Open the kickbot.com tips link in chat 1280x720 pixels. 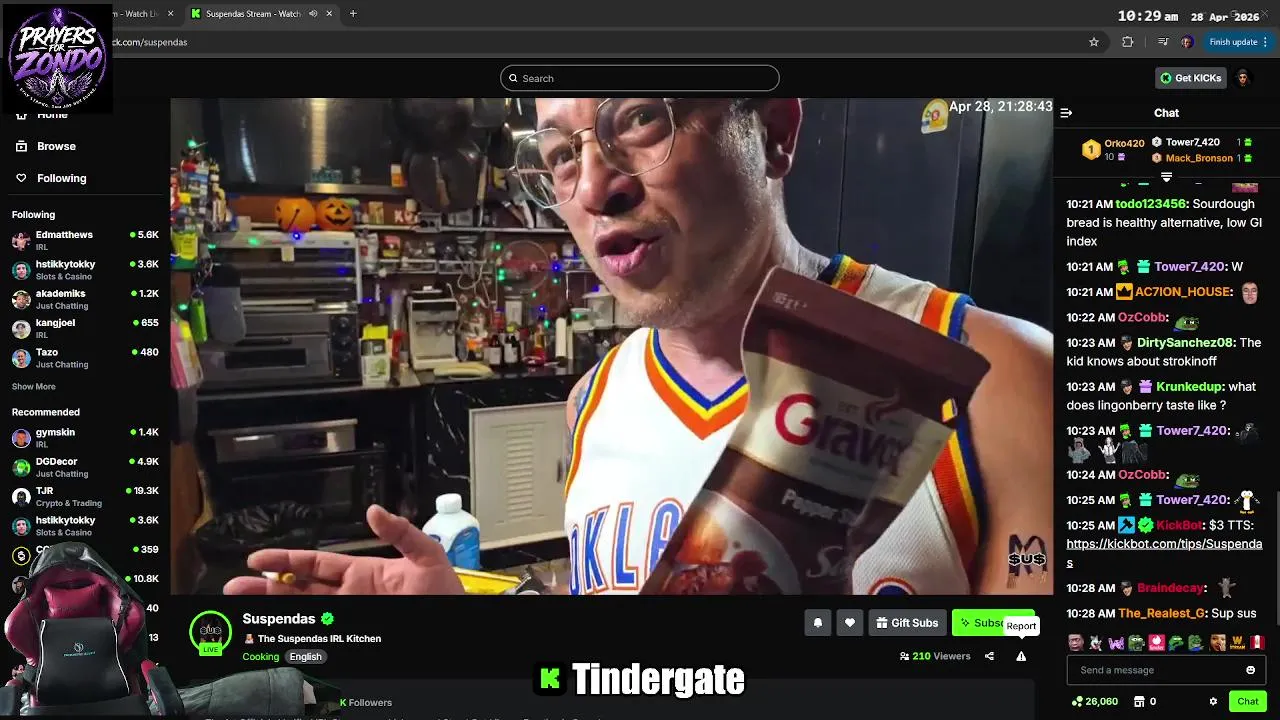pos(1164,553)
